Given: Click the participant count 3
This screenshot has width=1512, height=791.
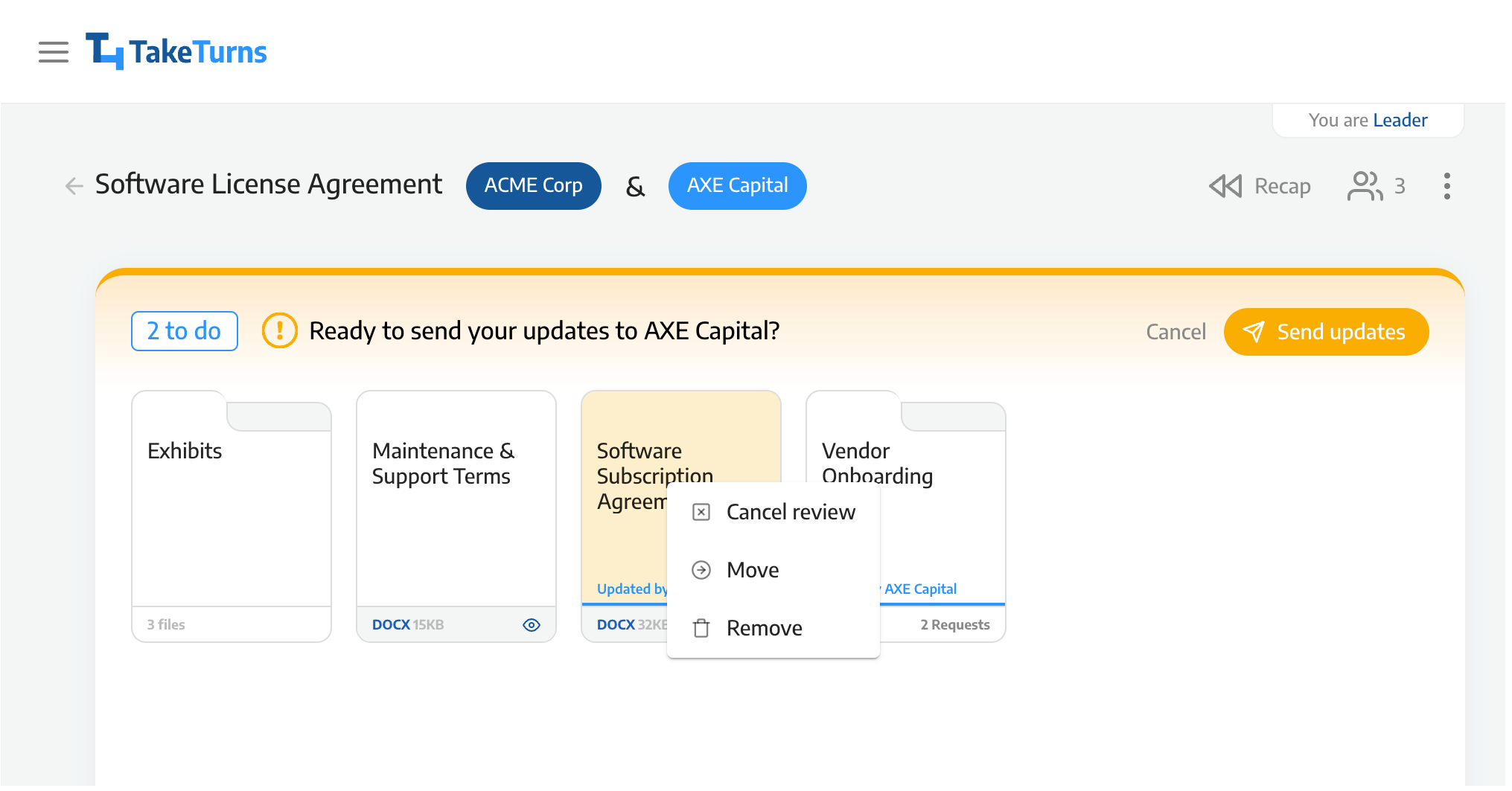Looking at the screenshot, I should 1400,186.
